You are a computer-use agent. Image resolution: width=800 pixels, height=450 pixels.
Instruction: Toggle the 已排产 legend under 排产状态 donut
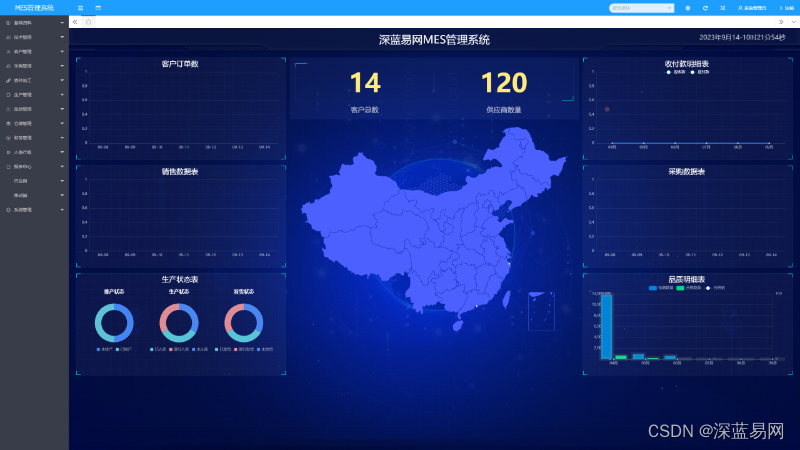pos(124,349)
